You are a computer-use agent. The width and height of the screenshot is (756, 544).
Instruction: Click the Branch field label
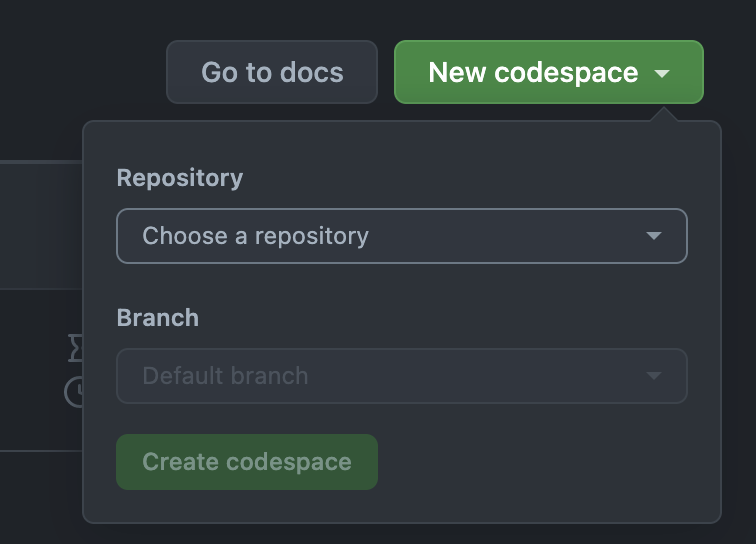pos(158,318)
